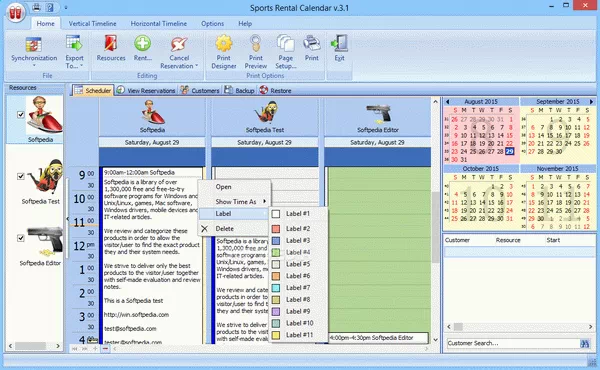Open the quick access toolbar customize arrow
The width and height of the screenshot is (600, 370).
coord(65,7)
